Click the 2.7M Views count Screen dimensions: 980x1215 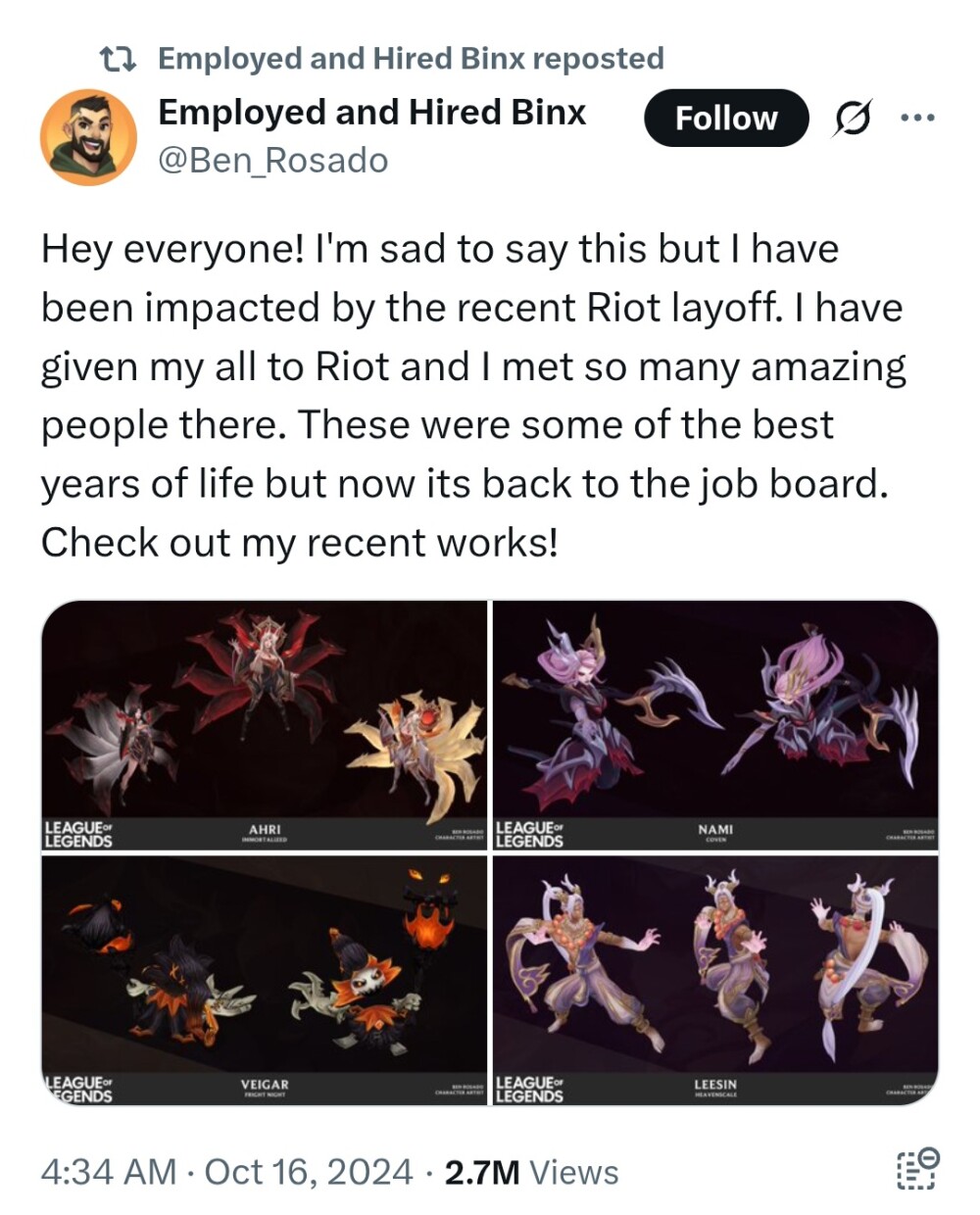[x=531, y=1172]
